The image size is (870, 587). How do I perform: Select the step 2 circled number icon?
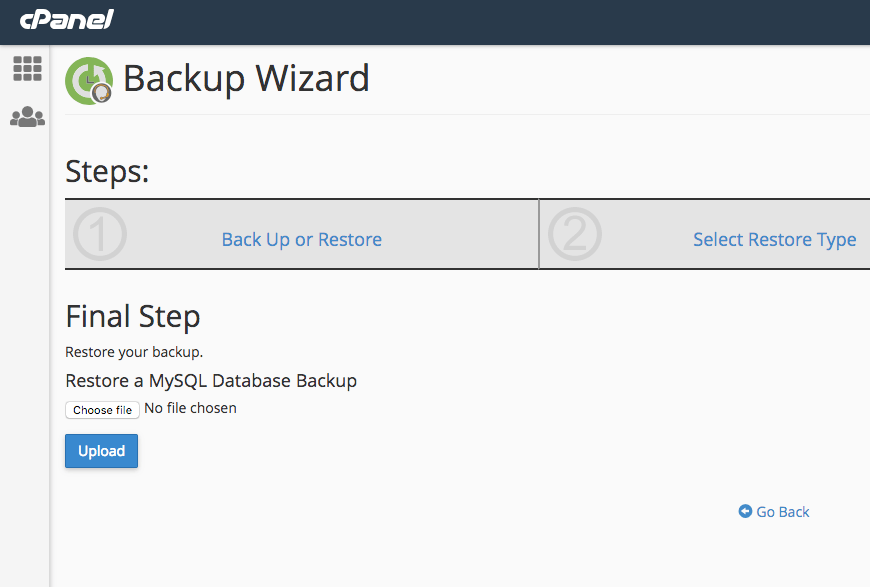575,234
